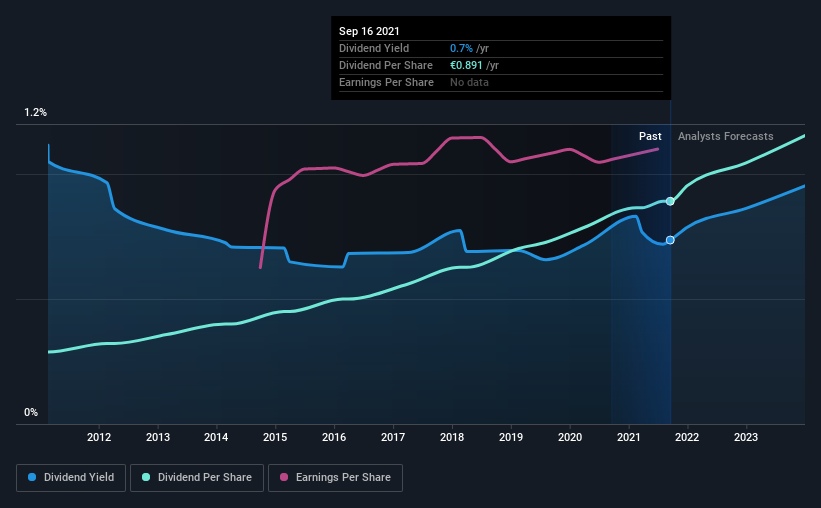Click the €0.891 dividend per share value
Screen dimensions: 821x508
pyautogui.click(x=466, y=65)
